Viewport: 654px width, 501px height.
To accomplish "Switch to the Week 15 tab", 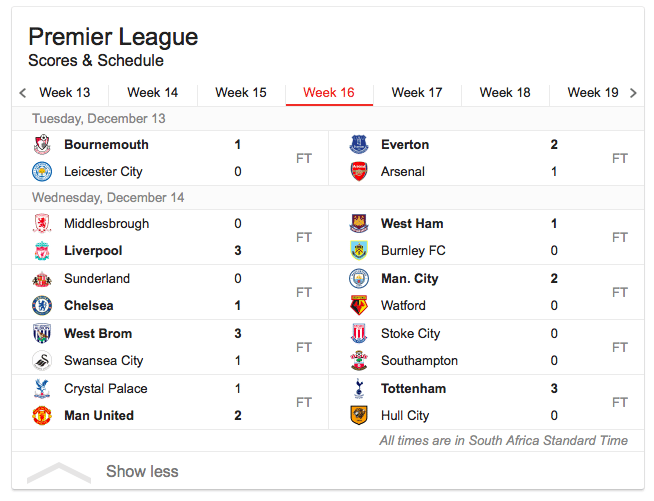I will pos(241,93).
